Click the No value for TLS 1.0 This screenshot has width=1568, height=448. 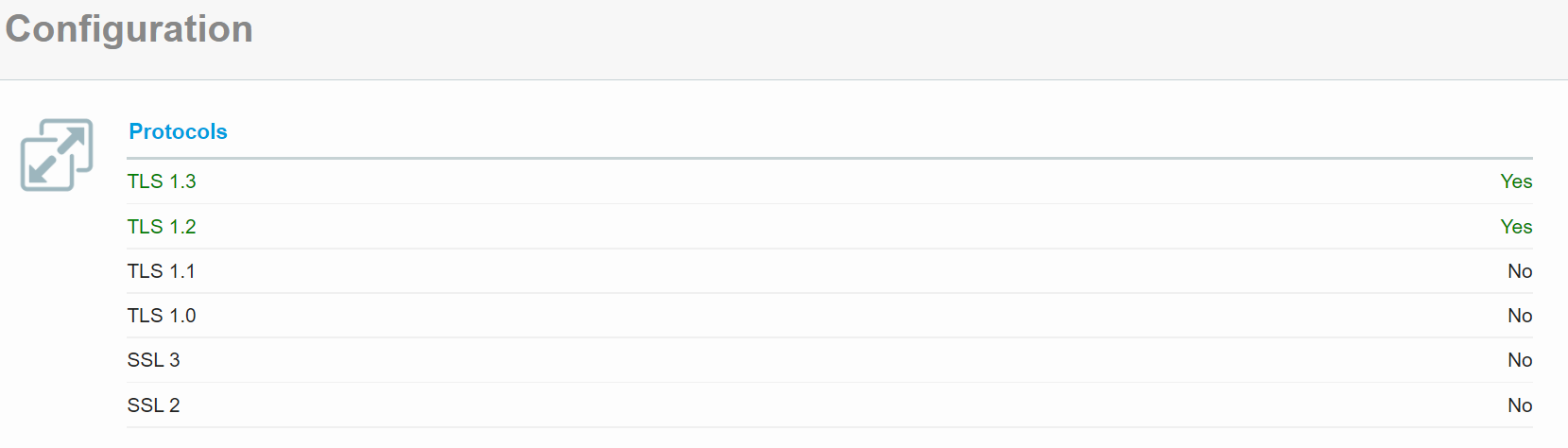(x=1520, y=316)
